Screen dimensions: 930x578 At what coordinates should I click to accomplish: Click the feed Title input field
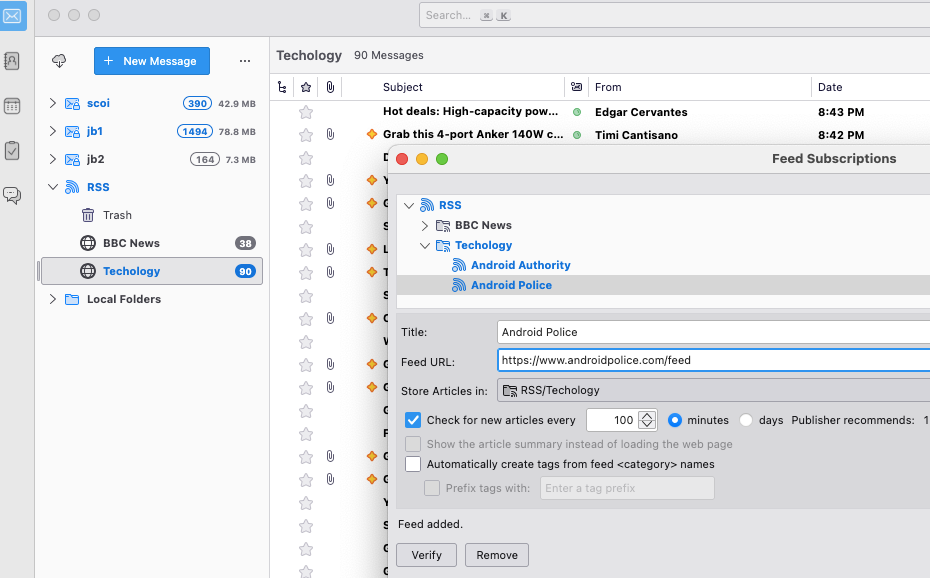click(x=714, y=332)
